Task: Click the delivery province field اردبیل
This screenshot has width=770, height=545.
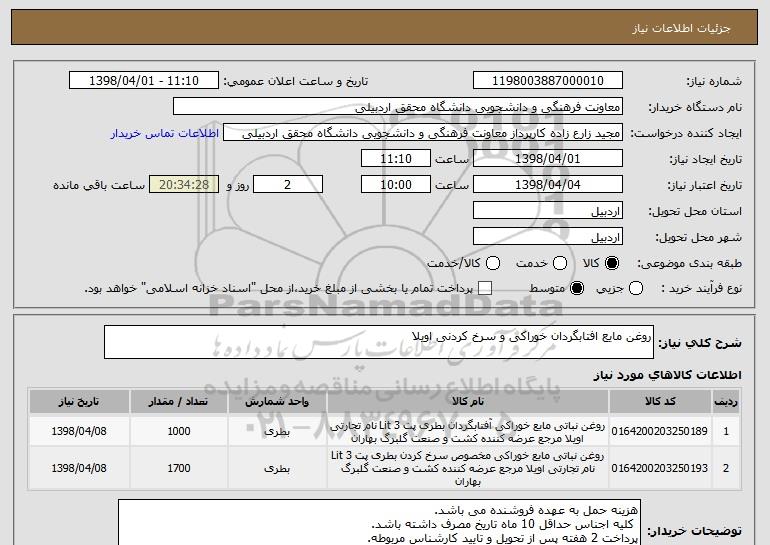Action: pos(548,211)
